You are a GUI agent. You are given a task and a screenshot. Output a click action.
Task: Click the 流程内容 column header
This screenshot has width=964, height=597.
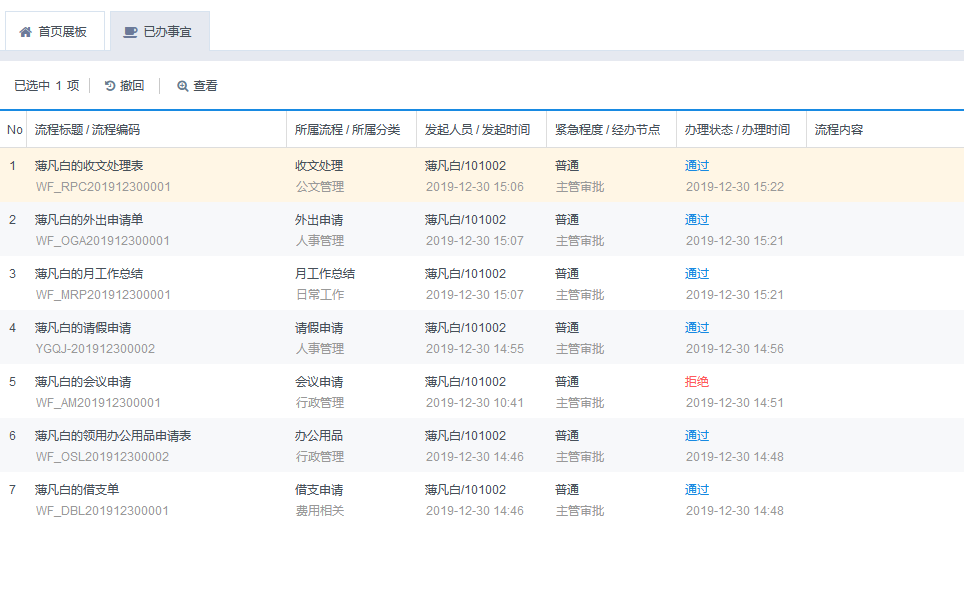[x=839, y=130]
